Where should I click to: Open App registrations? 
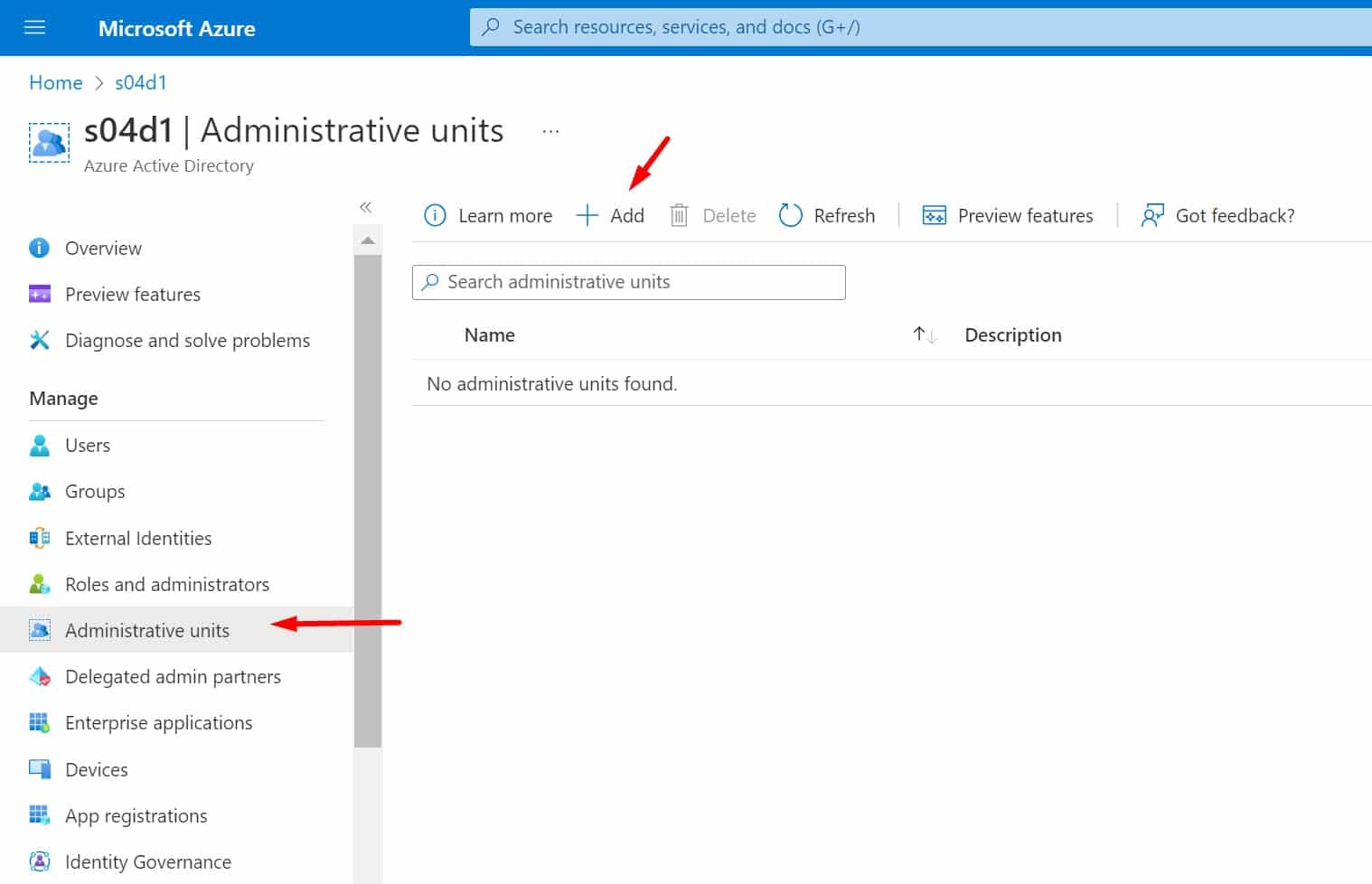click(135, 815)
